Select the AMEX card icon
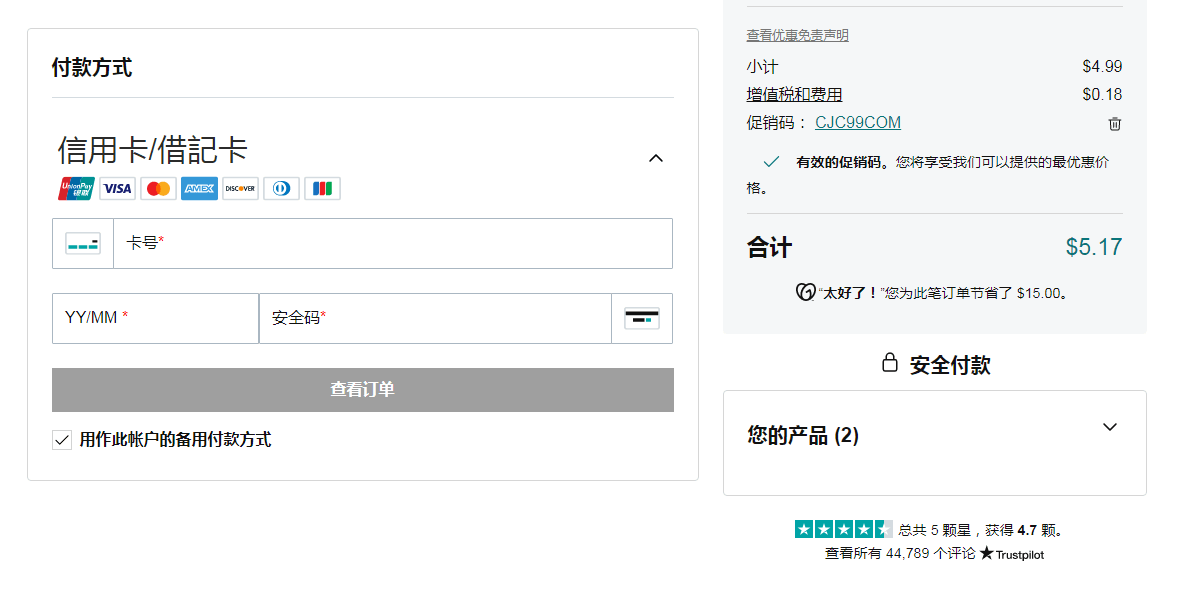This screenshot has width=1180, height=593. [199, 188]
